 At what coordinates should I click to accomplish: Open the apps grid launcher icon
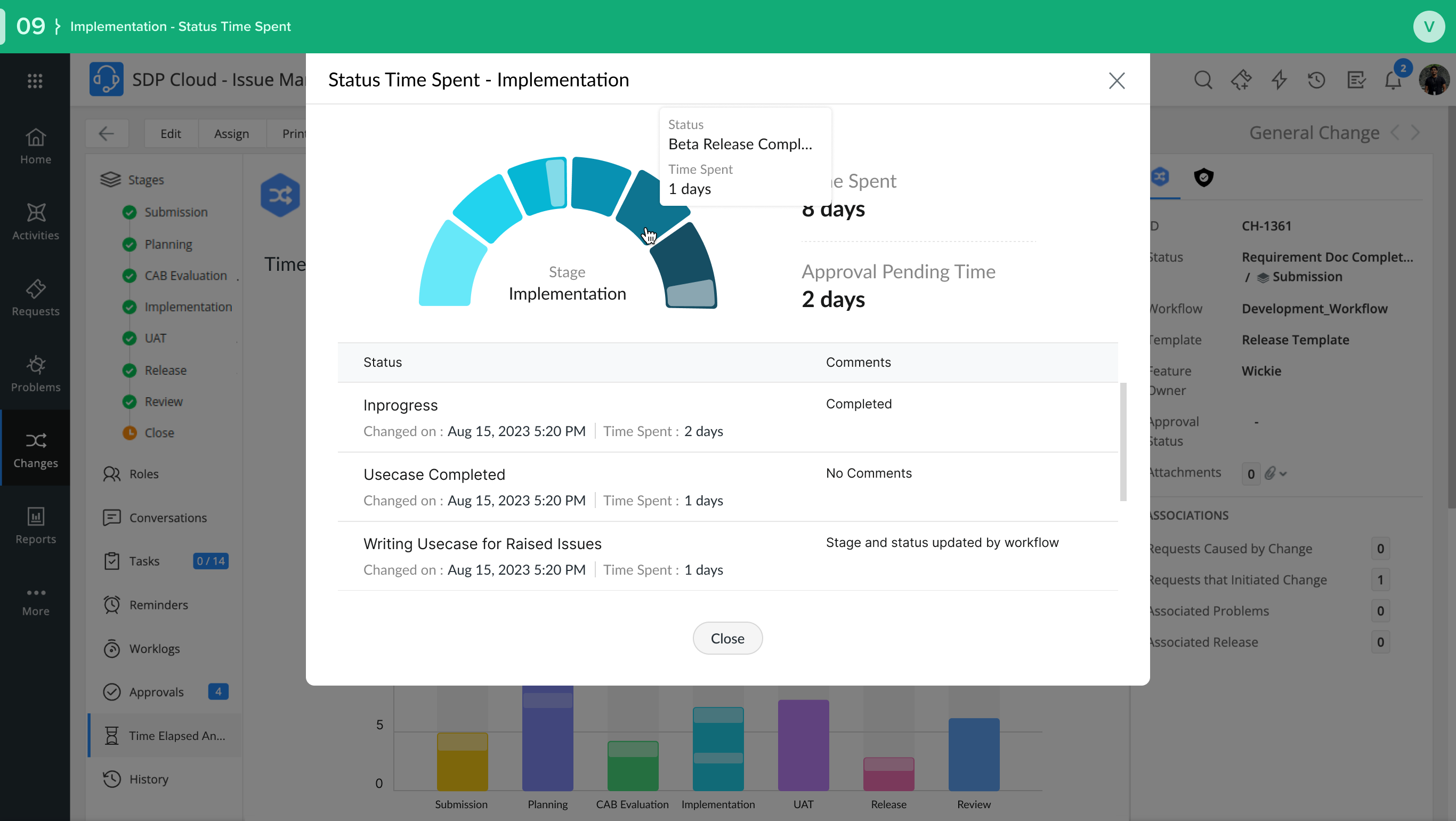35,81
